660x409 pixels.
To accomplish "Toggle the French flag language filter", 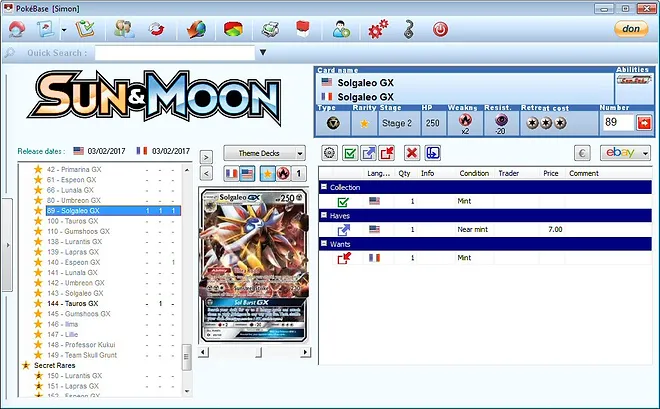I will click(x=231, y=173).
